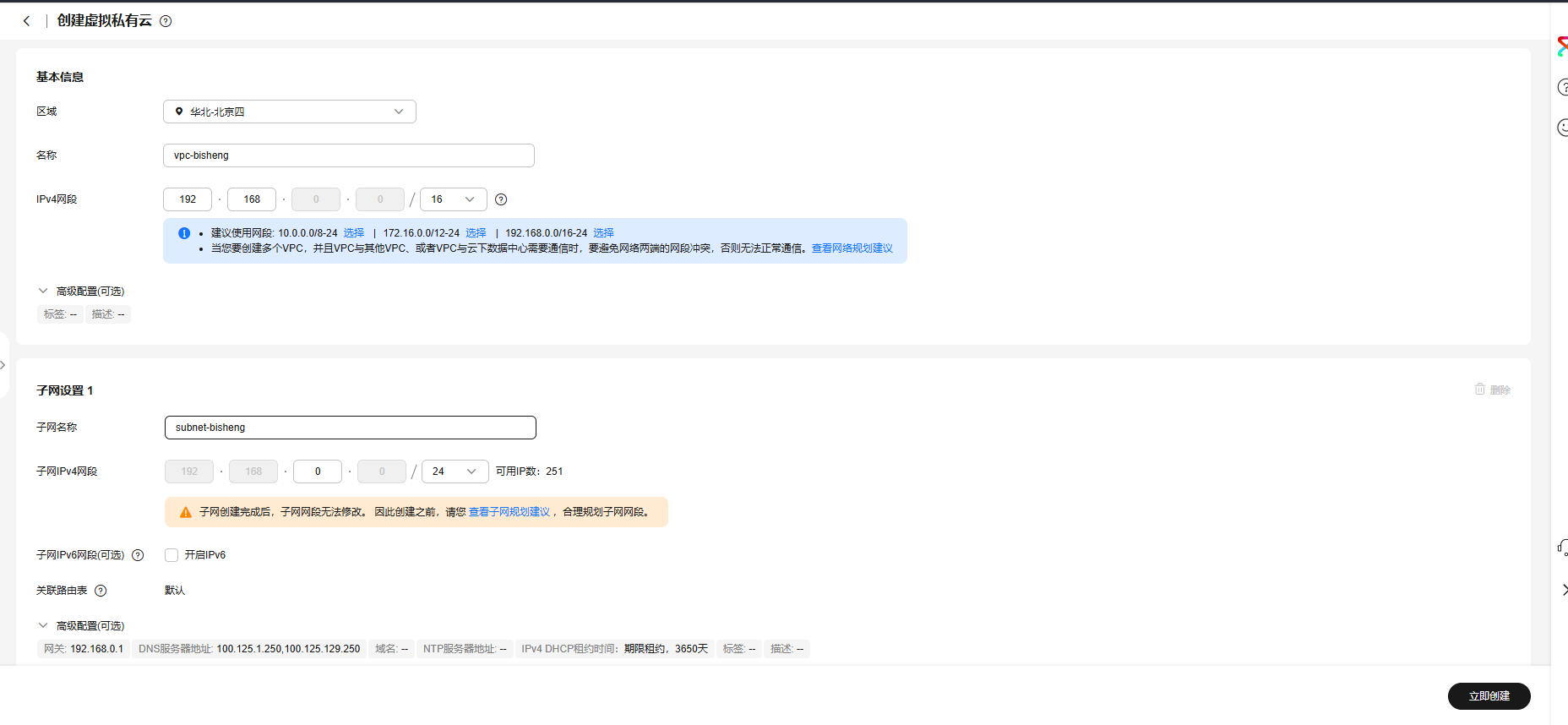Click the 名称 field containing vpc-bisheng
This screenshot has width=1568, height=725.
pyautogui.click(x=348, y=155)
